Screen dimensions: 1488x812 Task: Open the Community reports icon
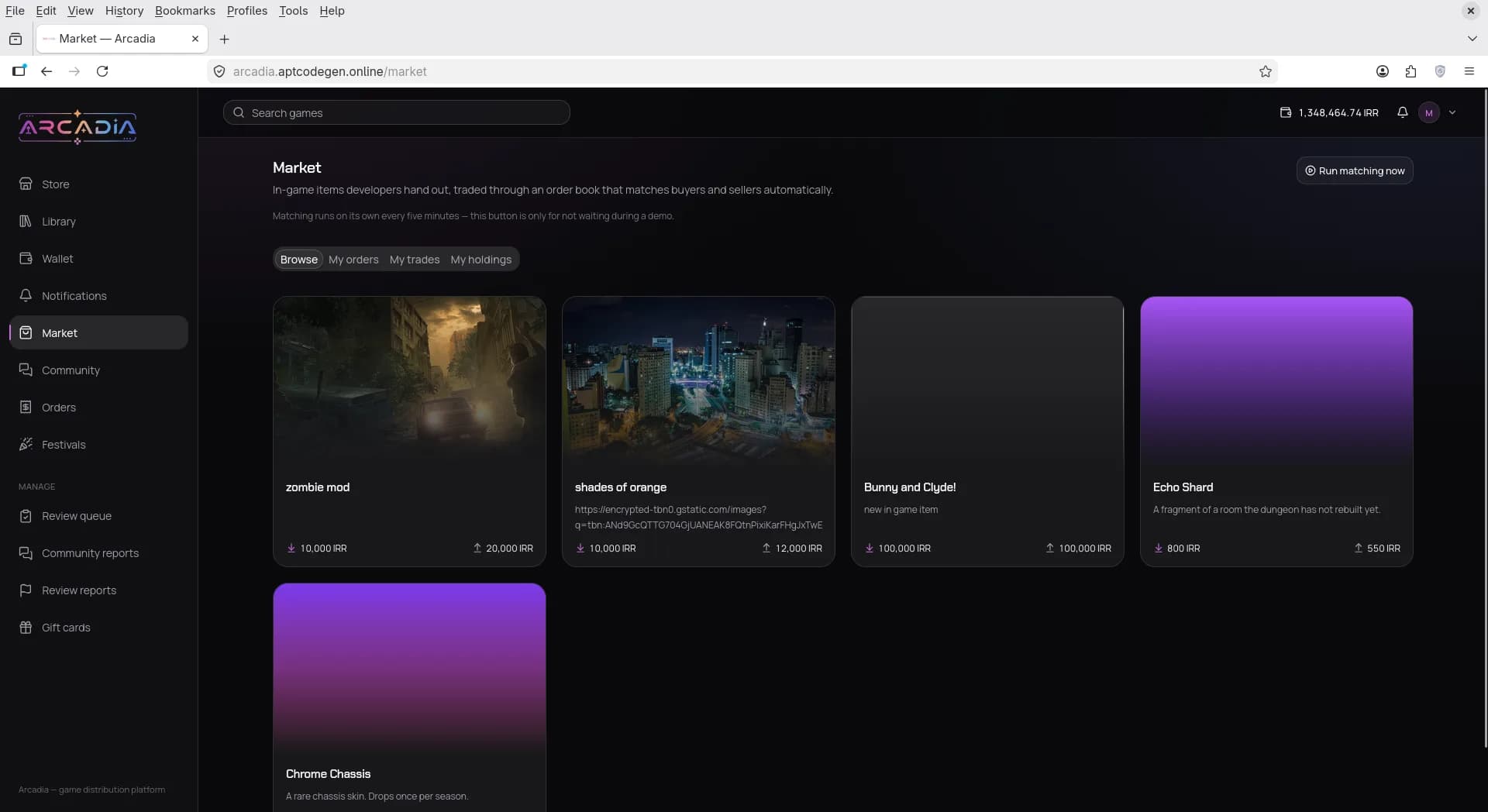pos(26,552)
